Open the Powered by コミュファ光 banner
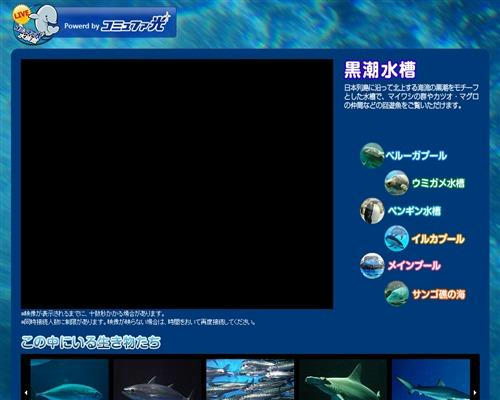The image size is (500, 400). pyautogui.click(x=117, y=23)
